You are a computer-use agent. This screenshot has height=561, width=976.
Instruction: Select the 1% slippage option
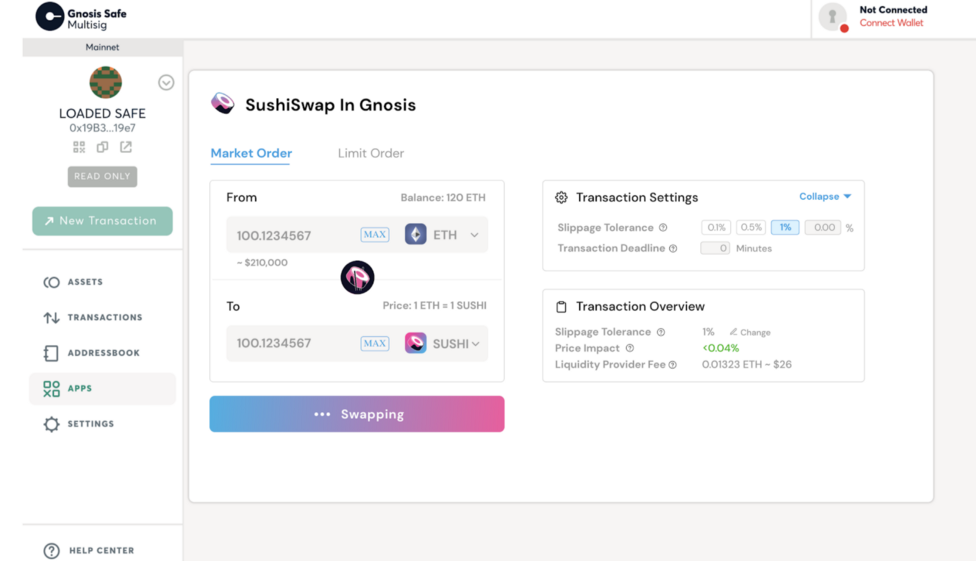pyautogui.click(x=785, y=227)
